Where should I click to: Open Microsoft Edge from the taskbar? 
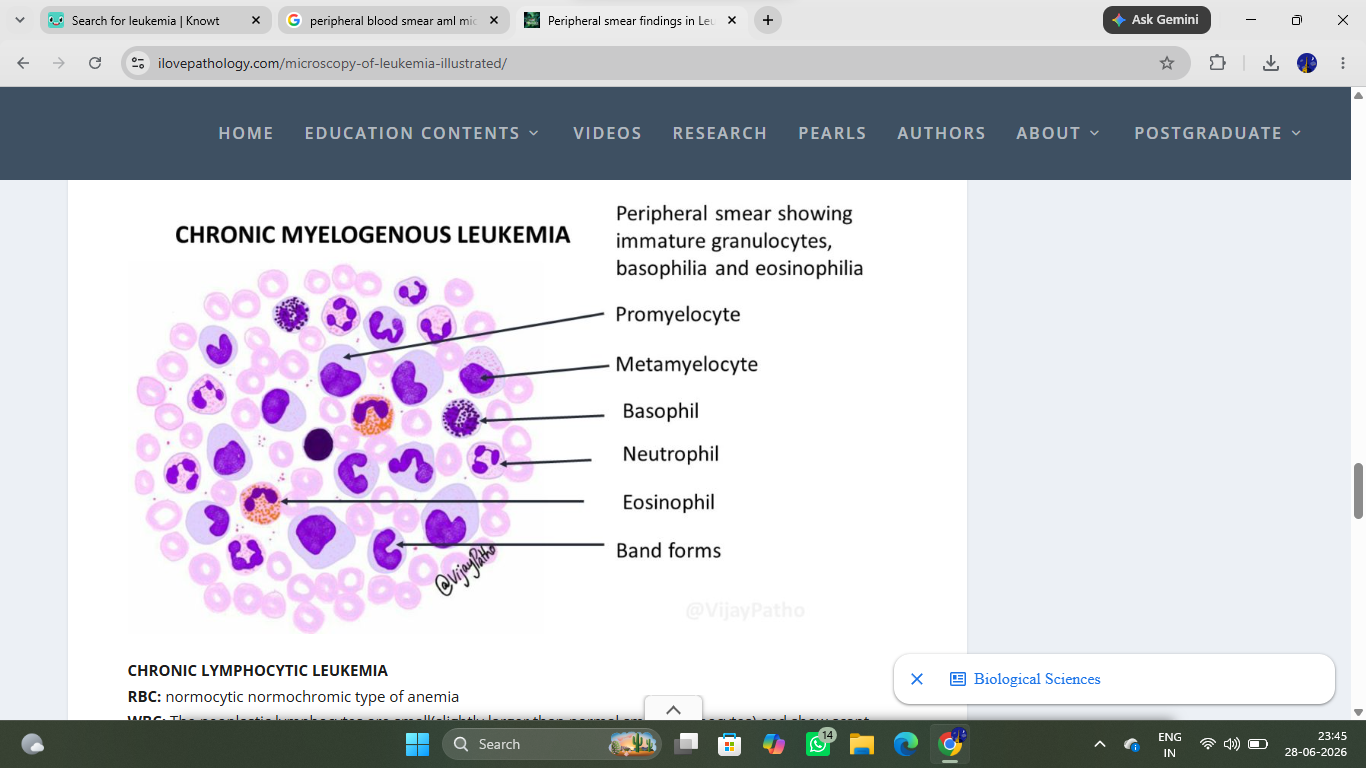tap(906, 744)
